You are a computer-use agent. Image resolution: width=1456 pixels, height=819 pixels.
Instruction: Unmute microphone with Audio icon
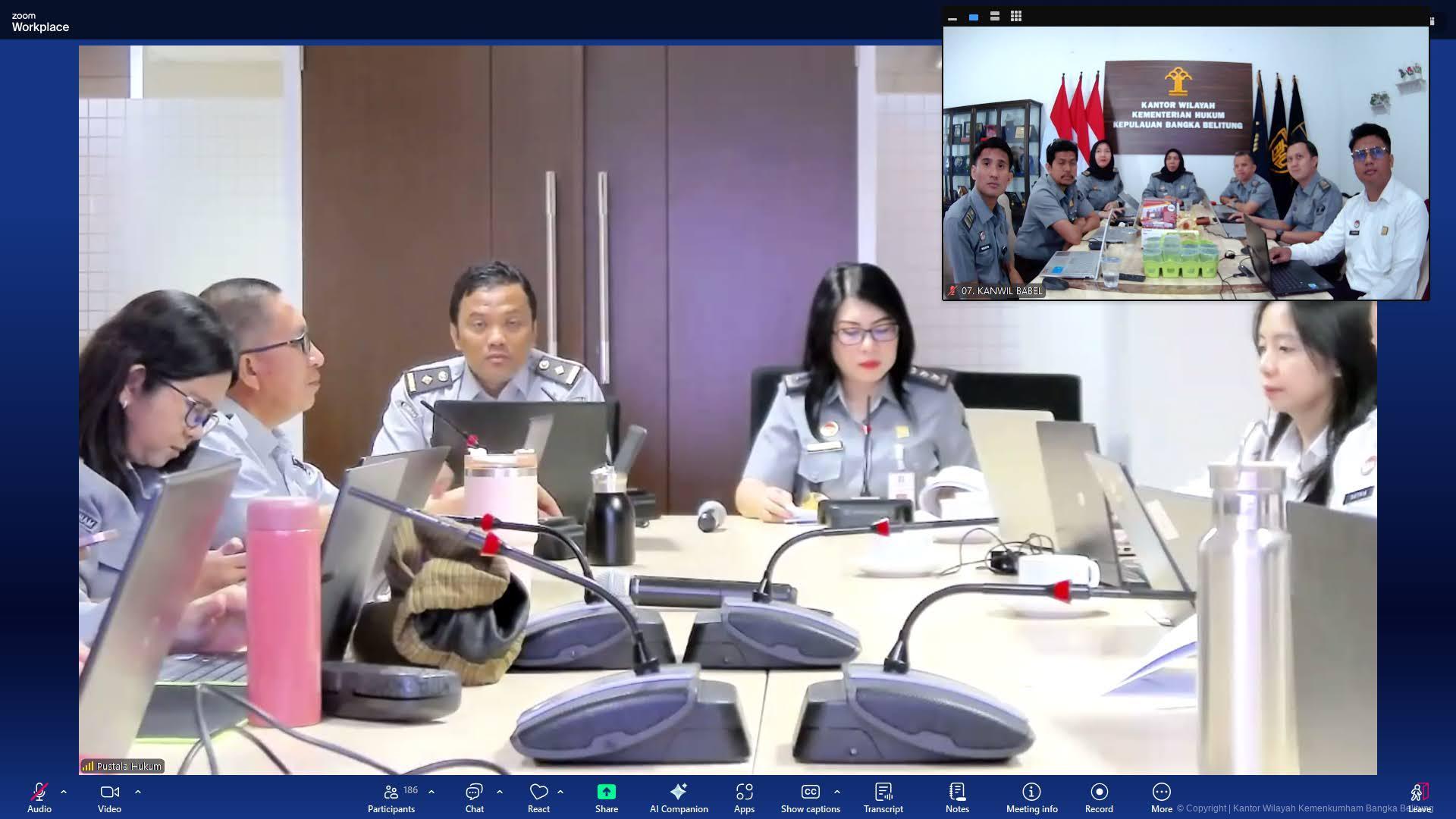39,792
